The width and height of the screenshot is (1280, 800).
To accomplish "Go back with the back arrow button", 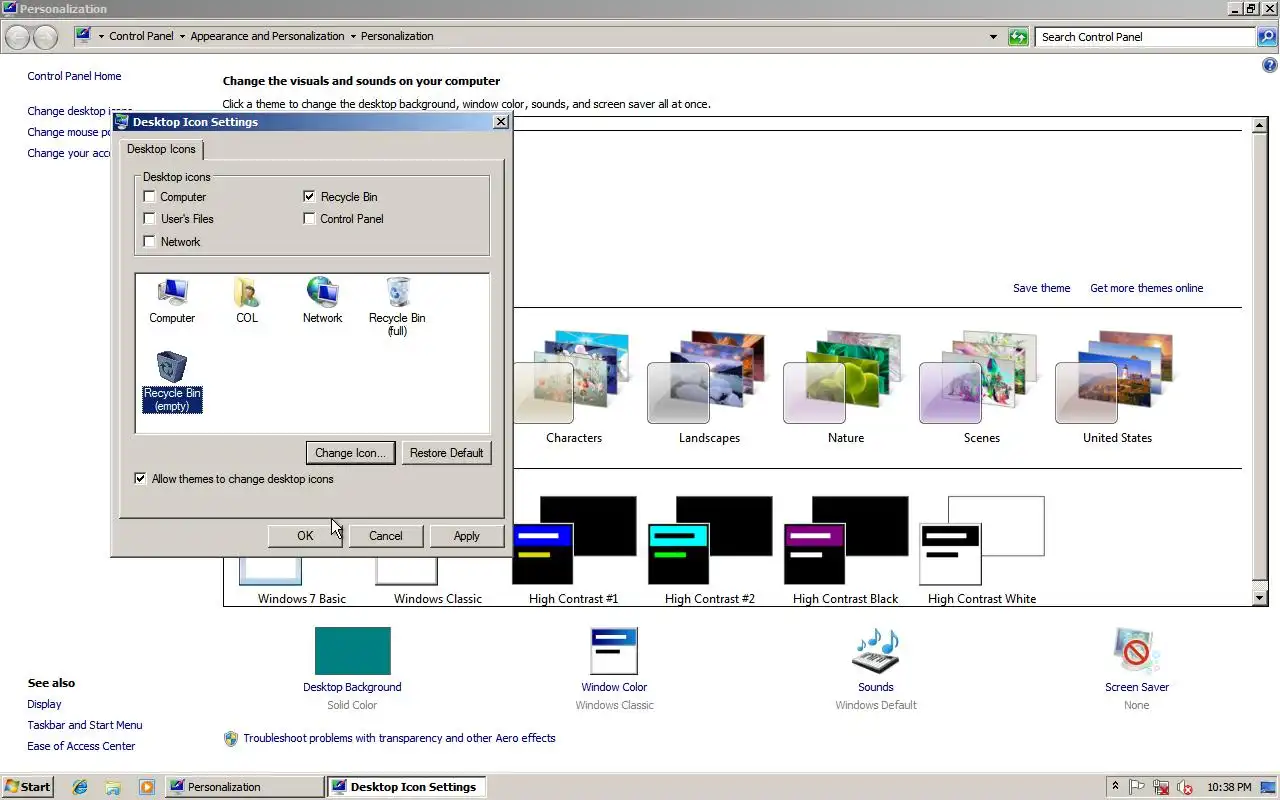I will tap(17, 37).
